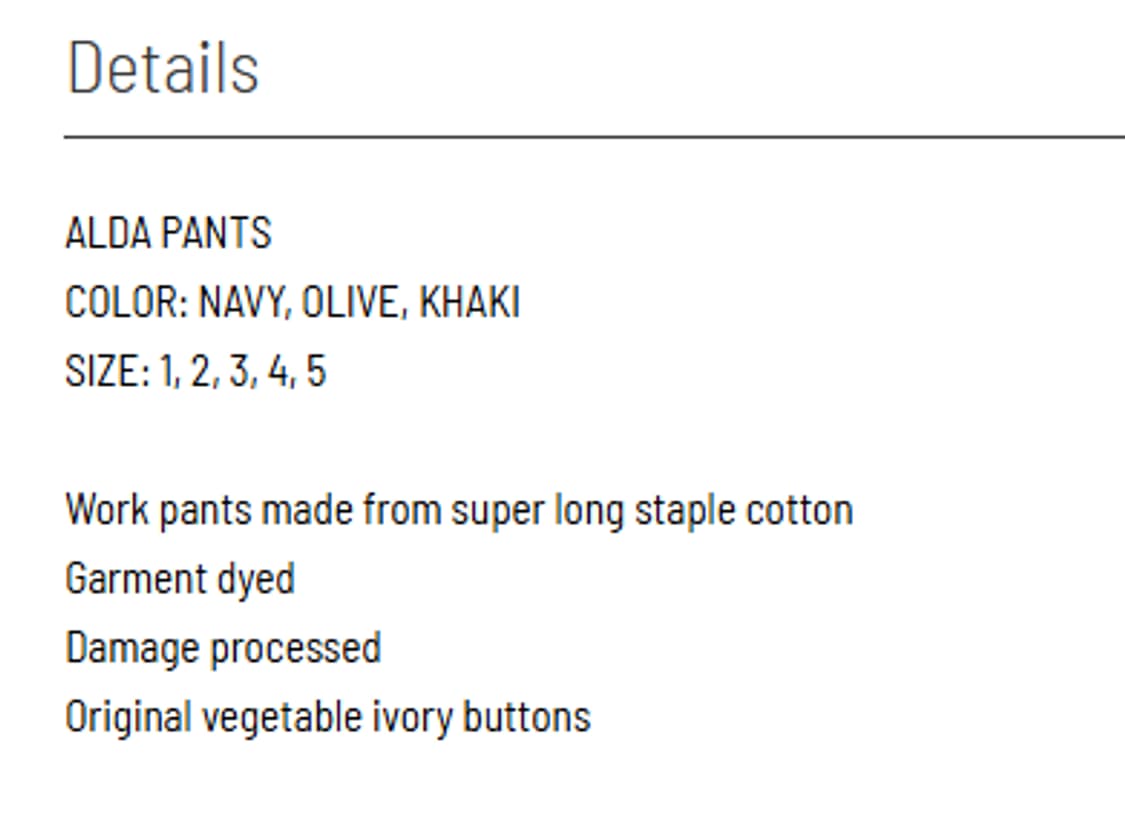Click the word vegetable in last line

tap(282, 718)
